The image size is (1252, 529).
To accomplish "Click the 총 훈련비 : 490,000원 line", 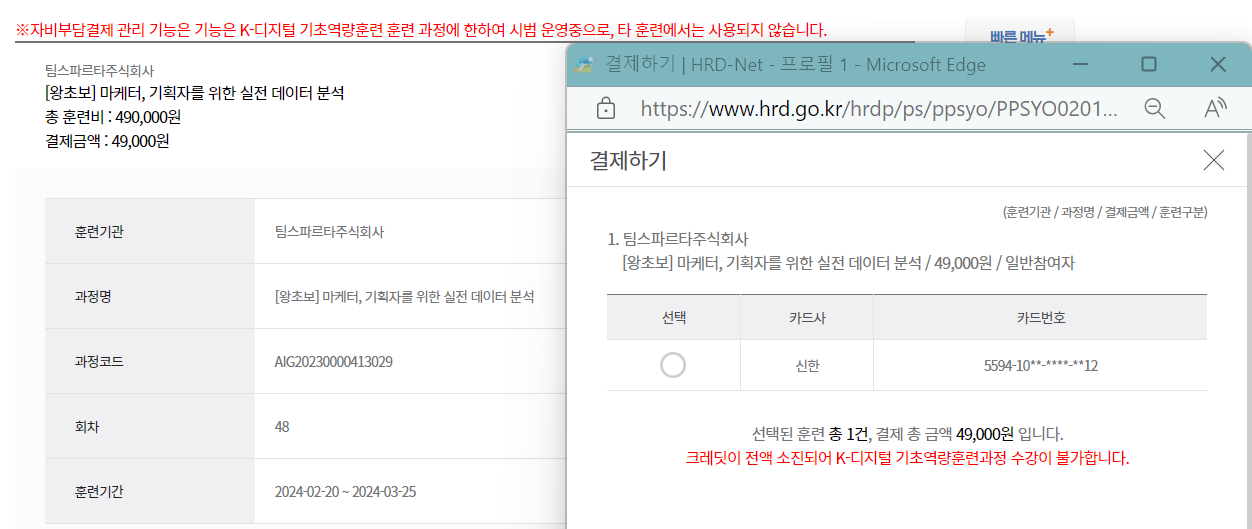I will pyautogui.click(x=113, y=117).
